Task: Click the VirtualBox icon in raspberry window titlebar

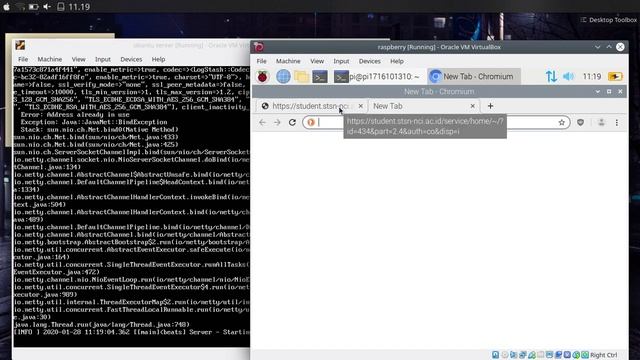Action: pyautogui.click(x=259, y=47)
